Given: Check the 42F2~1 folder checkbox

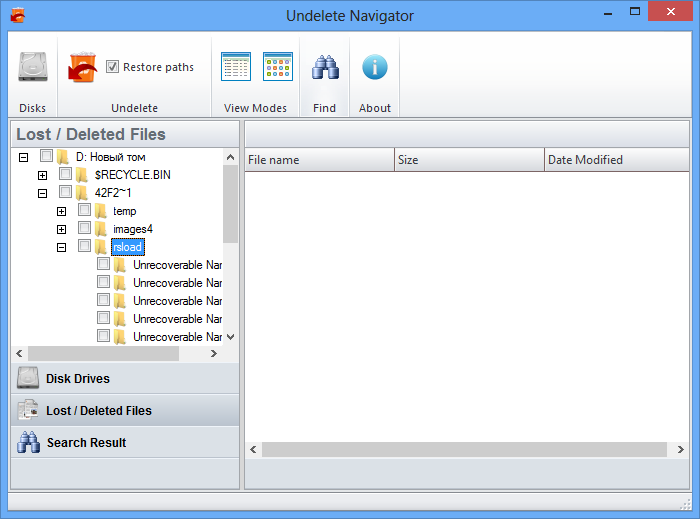Looking at the screenshot, I should pos(66,191).
